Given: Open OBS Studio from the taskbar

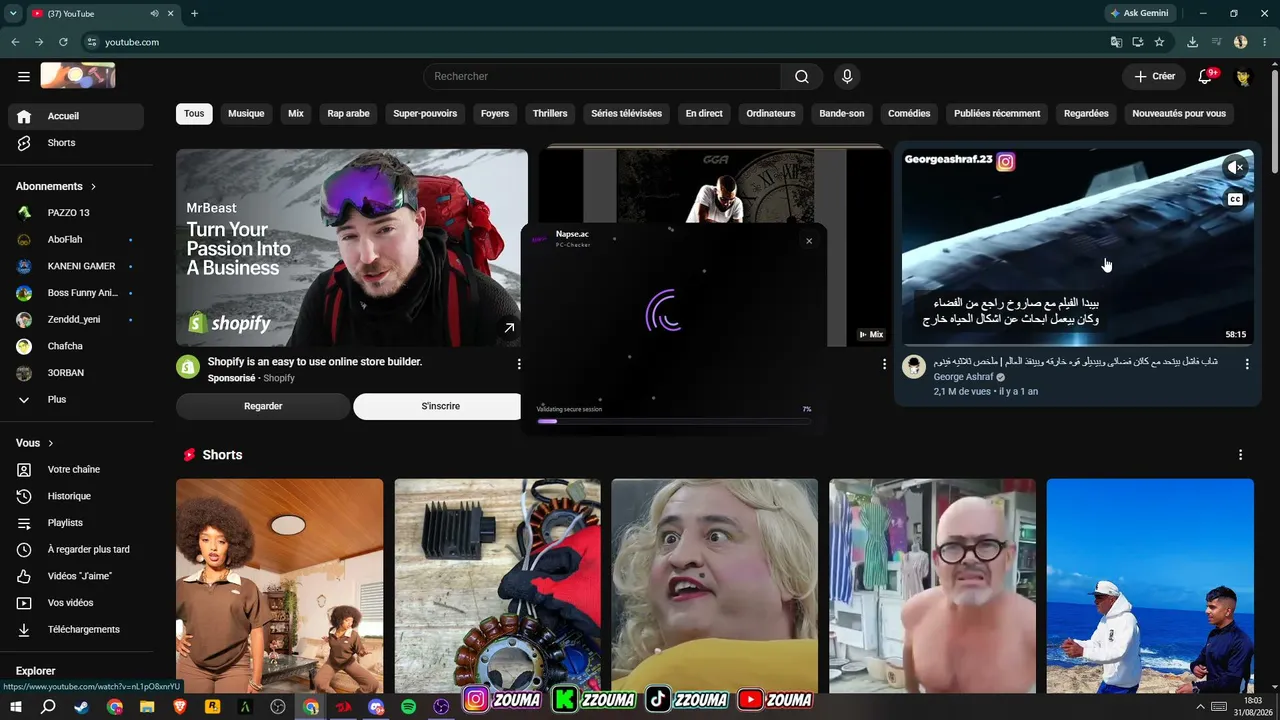Looking at the screenshot, I should [x=278, y=706].
